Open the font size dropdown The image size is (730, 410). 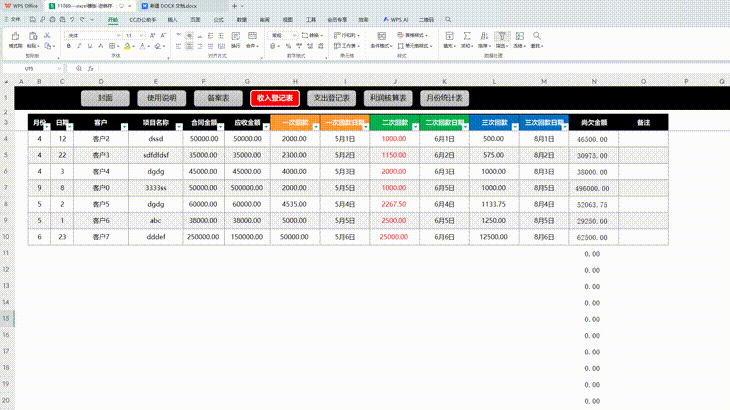[x=142, y=35]
